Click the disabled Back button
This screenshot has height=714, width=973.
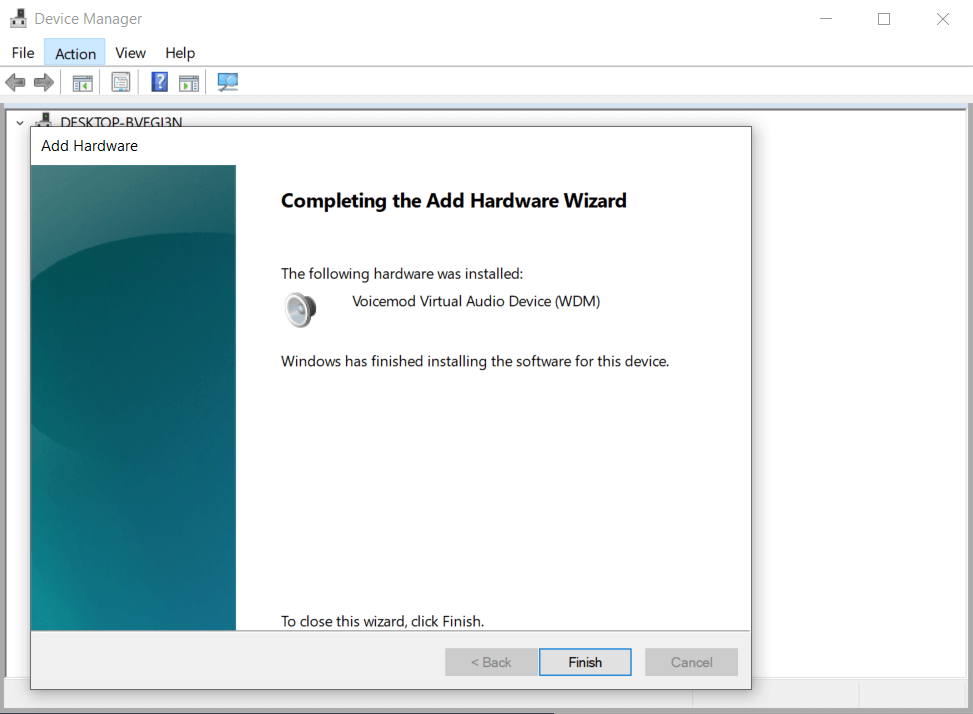pyautogui.click(x=491, y=662)
